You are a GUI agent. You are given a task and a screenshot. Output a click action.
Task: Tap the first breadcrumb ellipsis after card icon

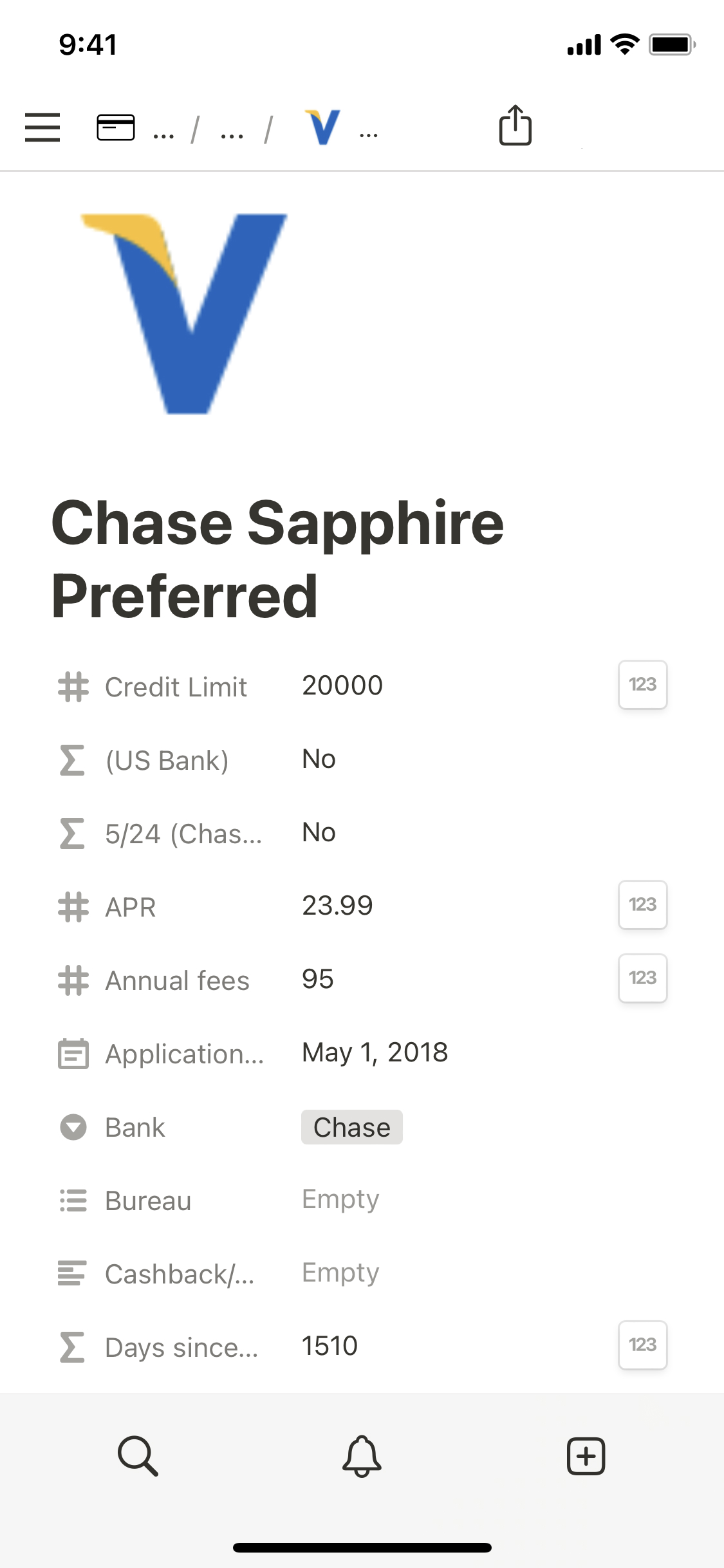(163, 133)
